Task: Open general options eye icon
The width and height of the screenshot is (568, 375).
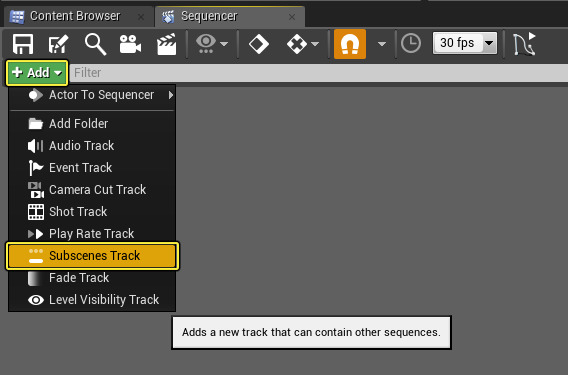Action: pos(206,43)
